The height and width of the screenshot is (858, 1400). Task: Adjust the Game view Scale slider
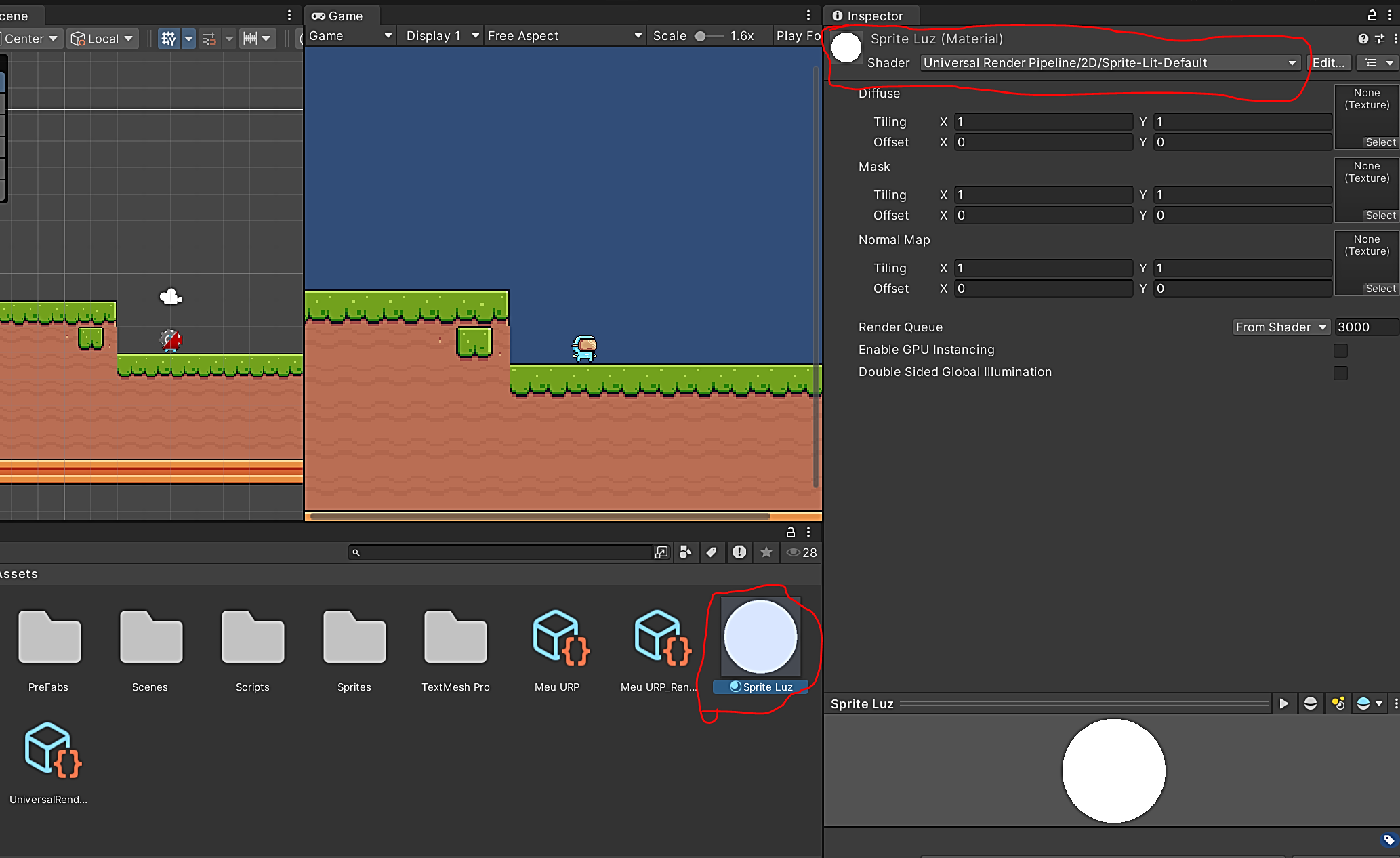point(701,37)
